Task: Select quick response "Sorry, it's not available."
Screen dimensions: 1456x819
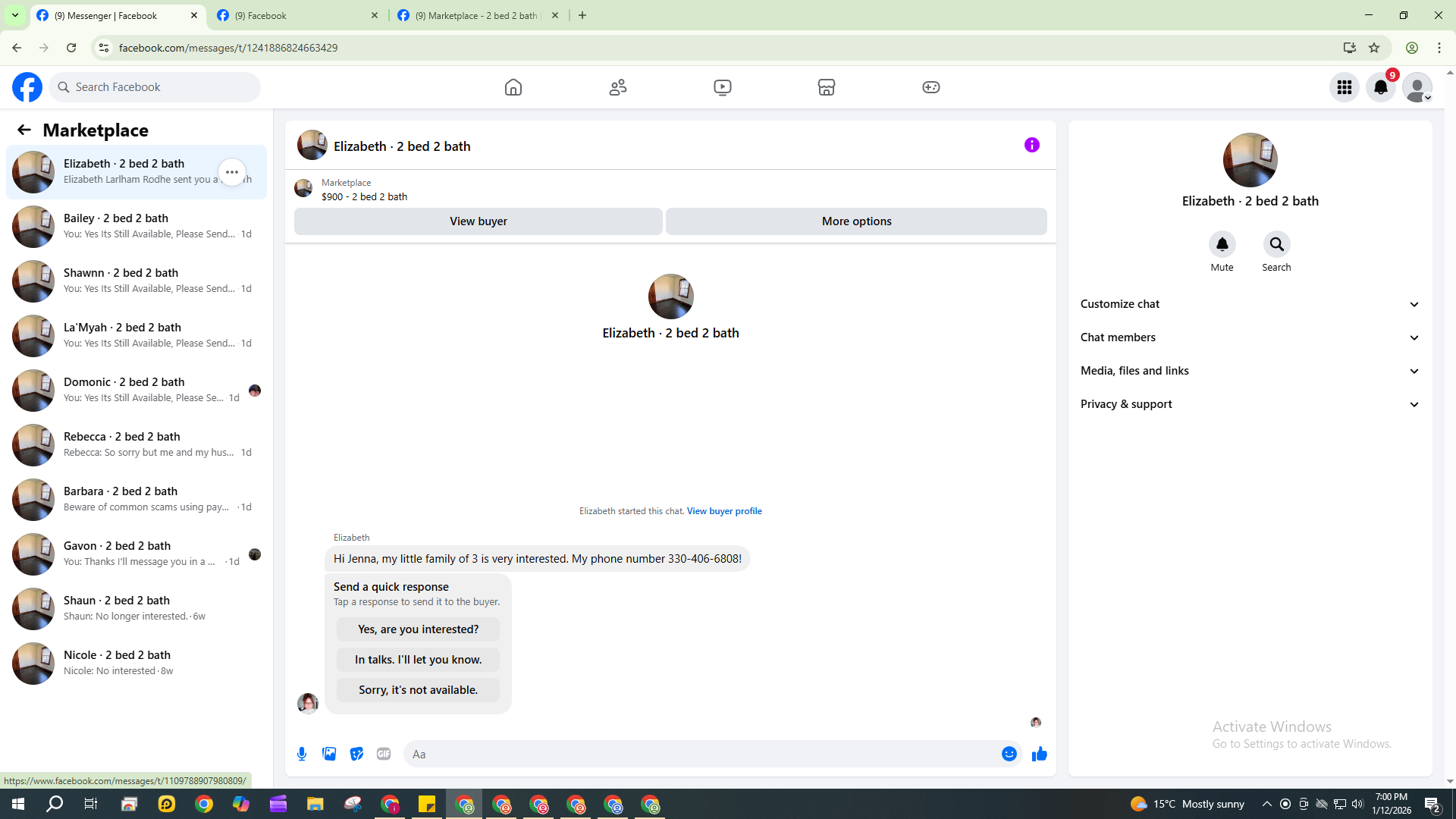Action: pos(418,690)
